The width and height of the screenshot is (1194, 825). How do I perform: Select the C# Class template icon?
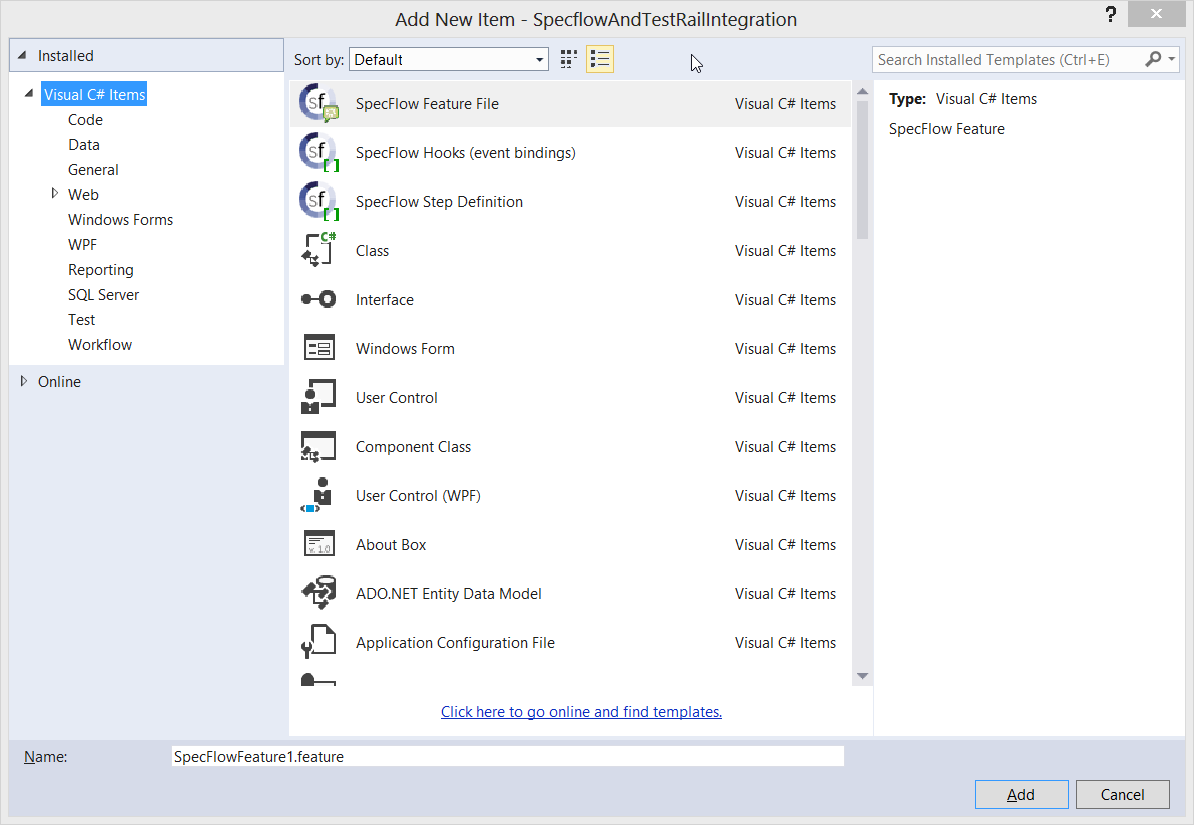click(x=319, y=251)
